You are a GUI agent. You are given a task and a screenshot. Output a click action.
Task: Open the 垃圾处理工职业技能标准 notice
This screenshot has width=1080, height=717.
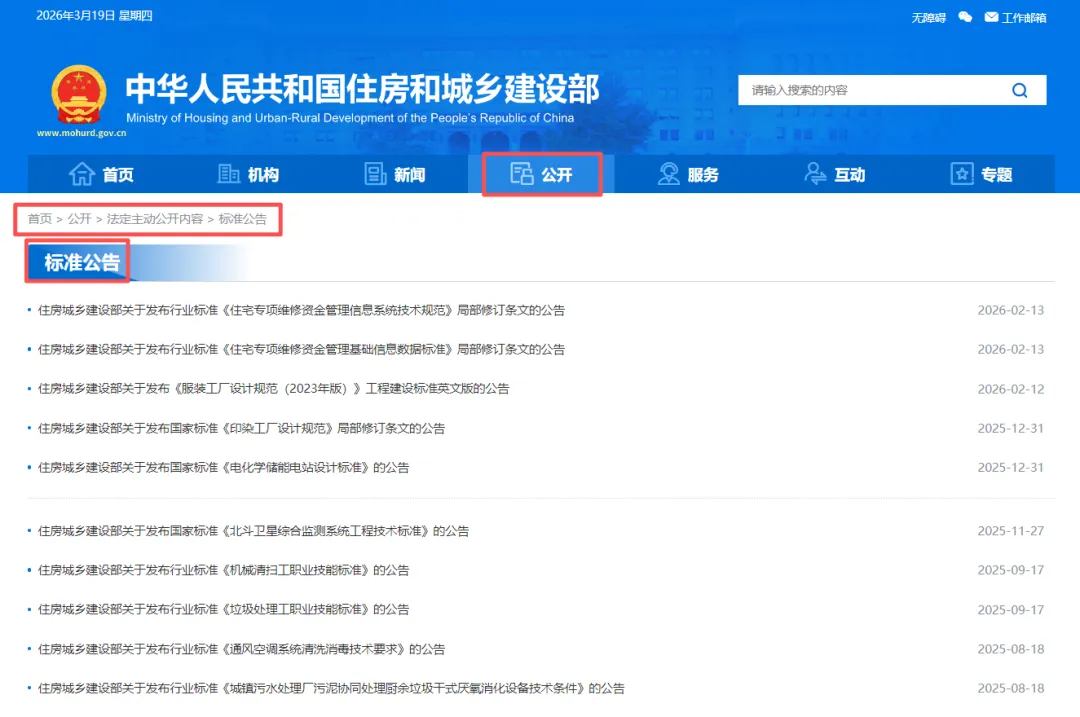[223, 610]
